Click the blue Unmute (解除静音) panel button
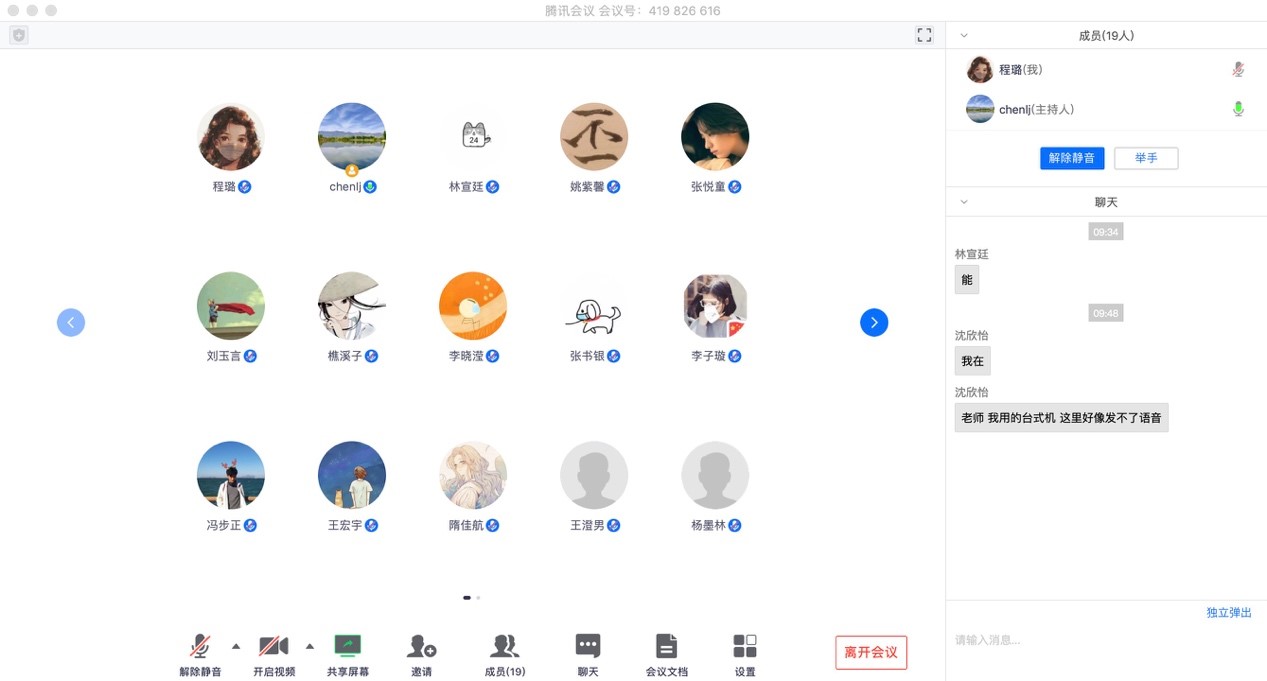 1071,158
